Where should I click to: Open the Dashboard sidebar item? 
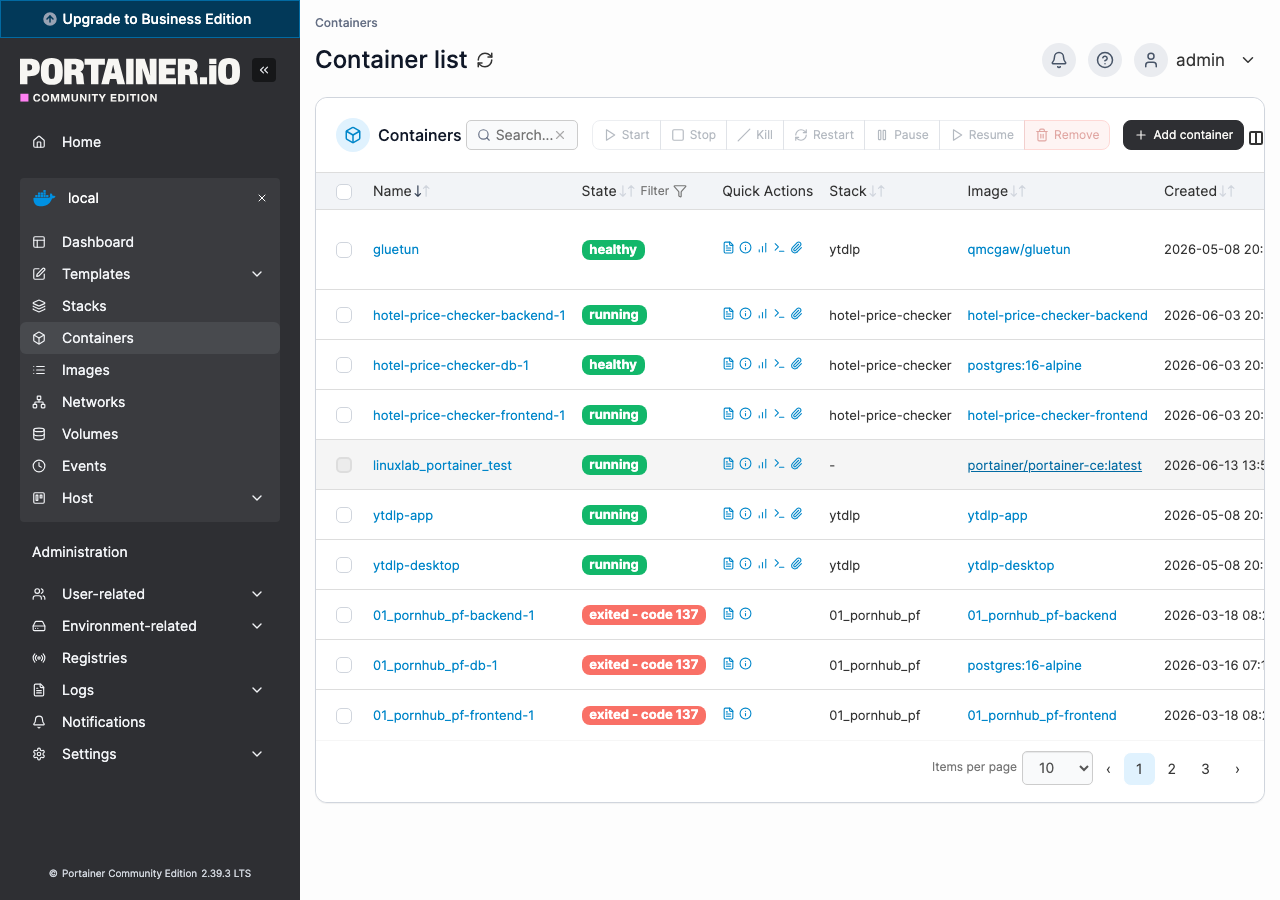tap(150, 242)
